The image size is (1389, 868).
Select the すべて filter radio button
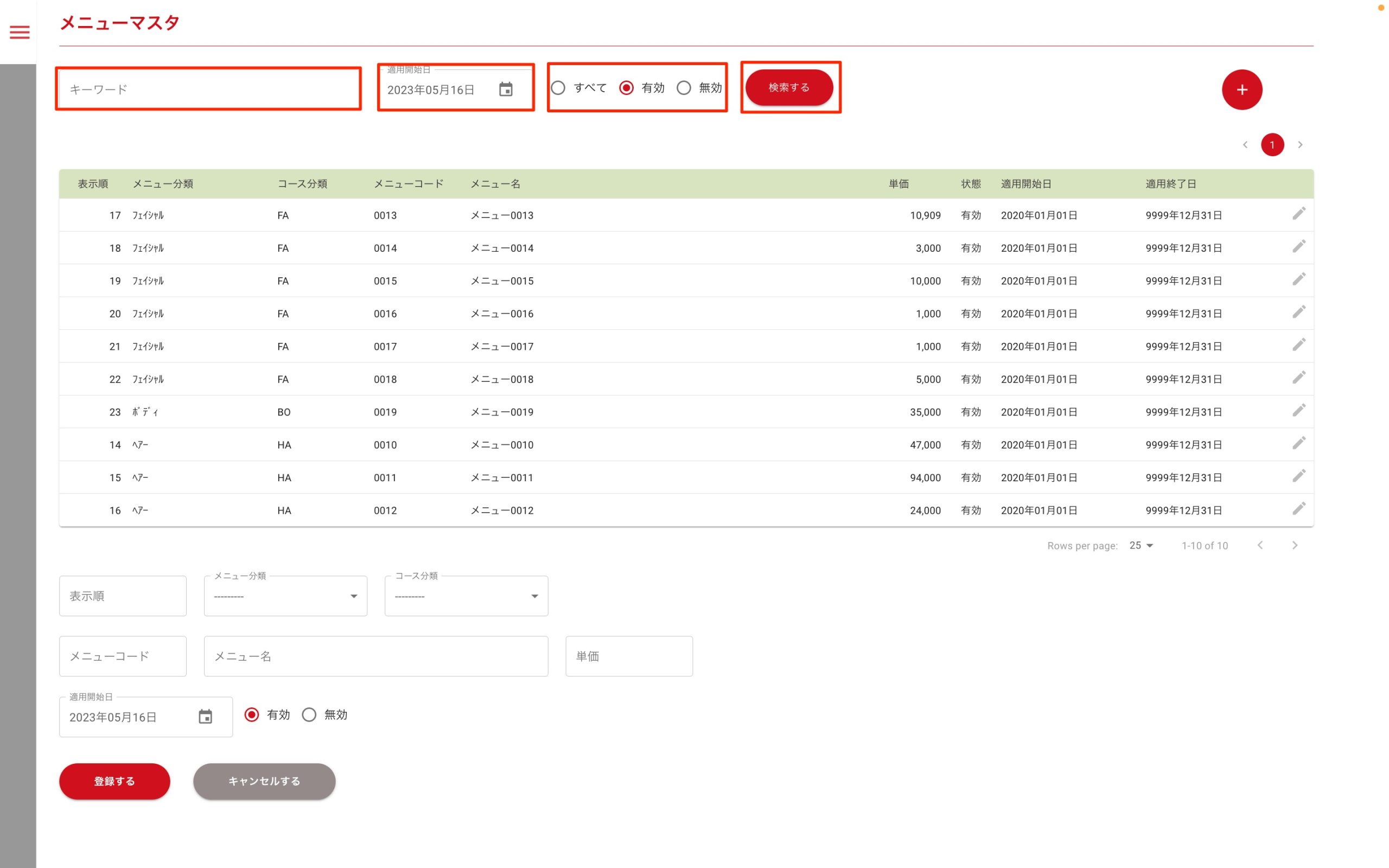[558, 88]
